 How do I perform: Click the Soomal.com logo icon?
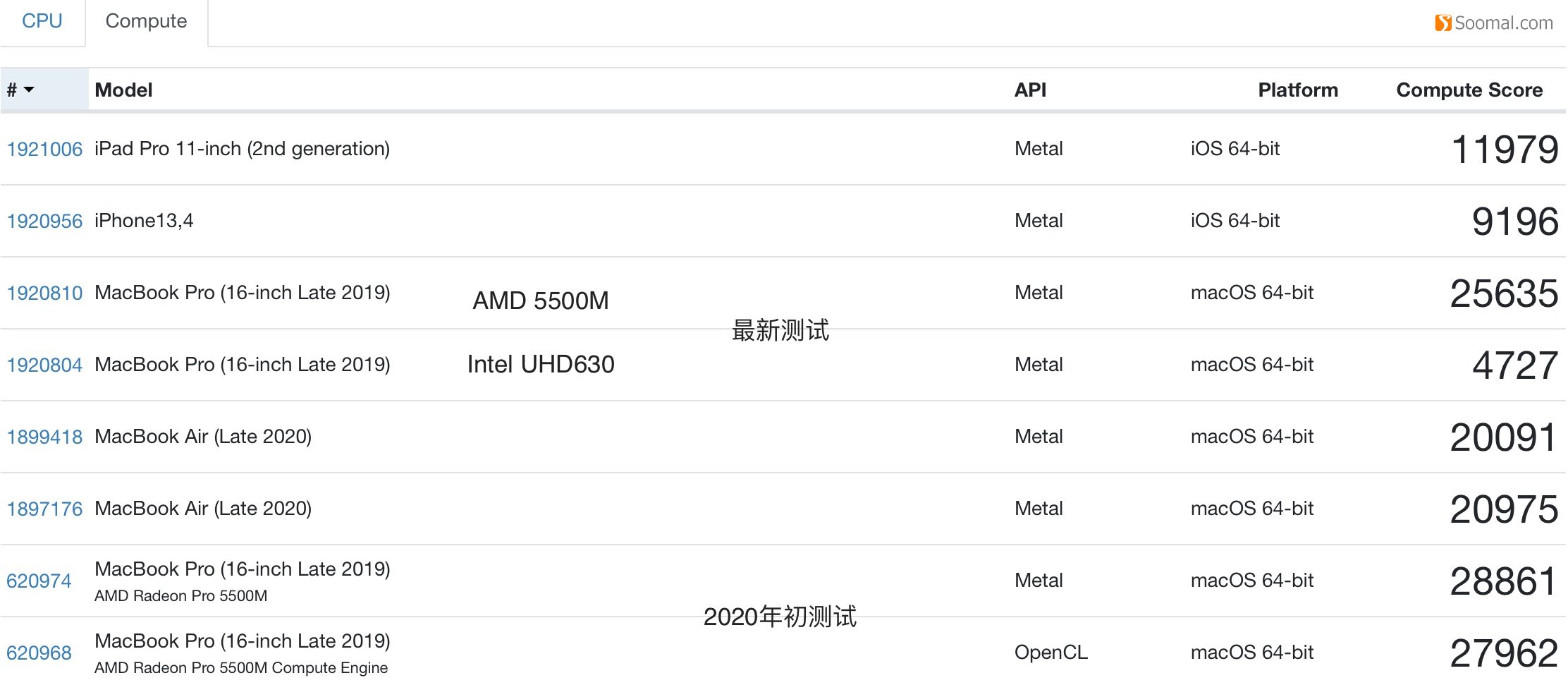click(1443, 21)
